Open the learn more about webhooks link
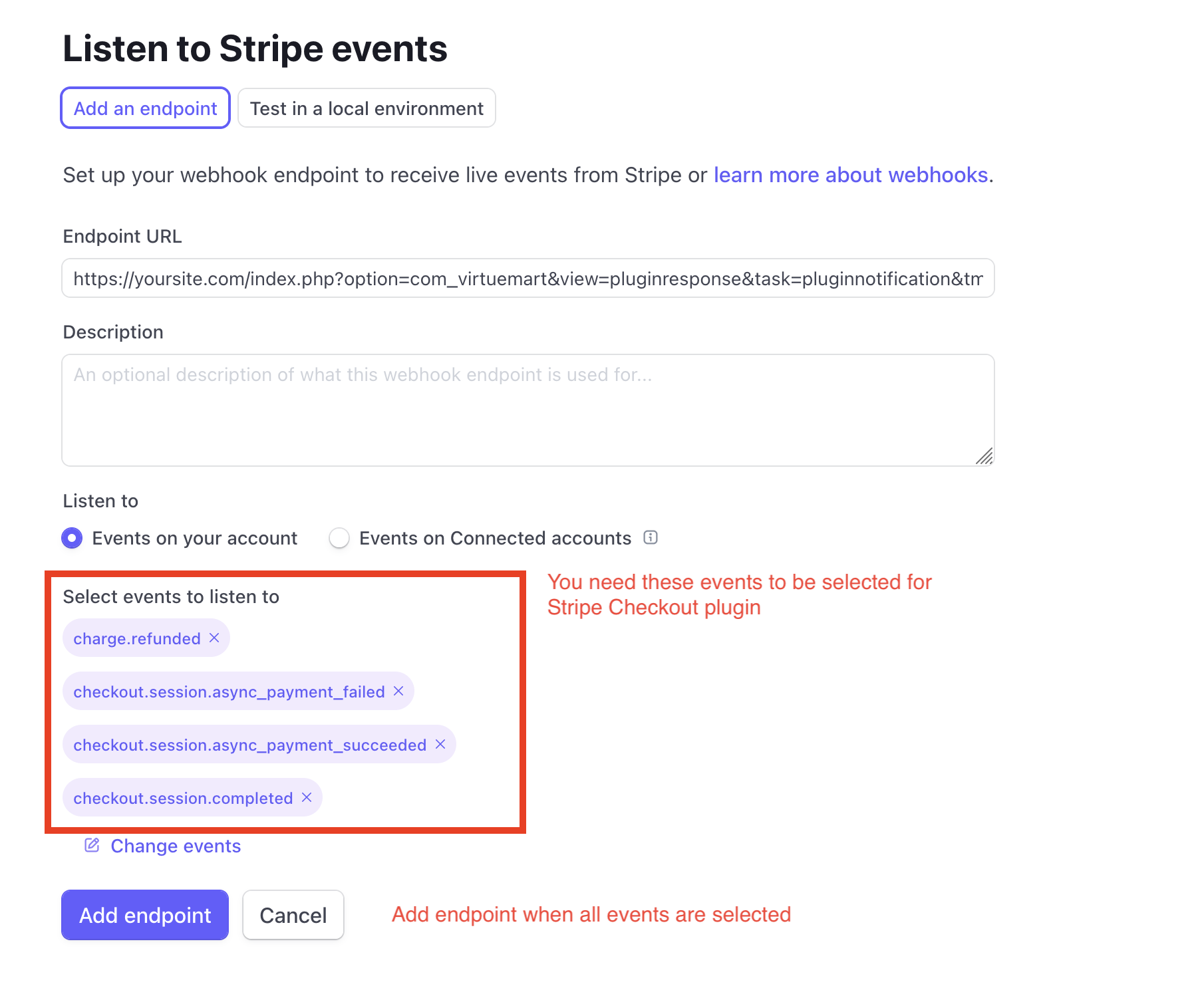Image resolution: width=1204 pixels, height=1000 pixels. click(x=850, y=175)
